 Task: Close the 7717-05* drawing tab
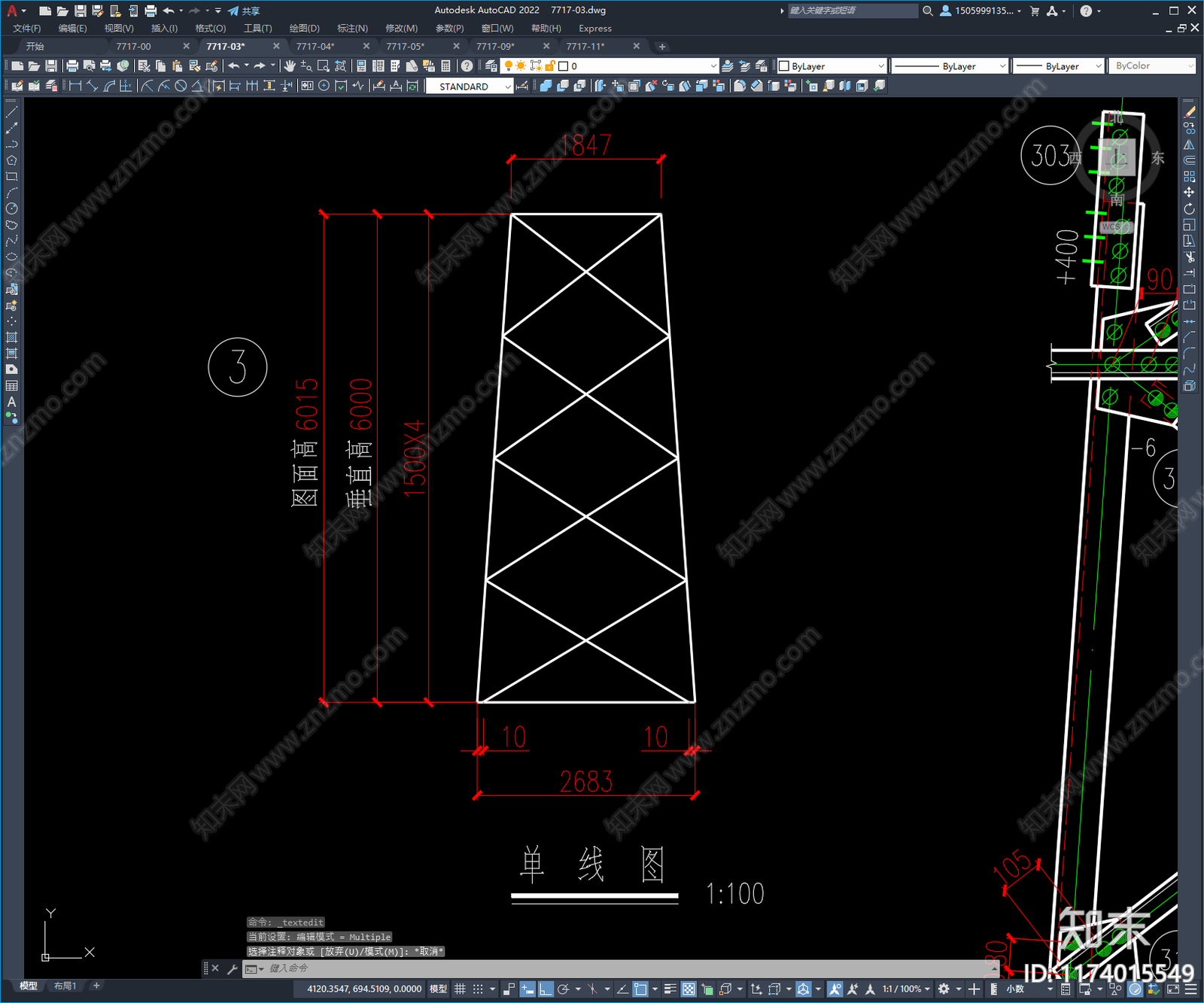456,47
